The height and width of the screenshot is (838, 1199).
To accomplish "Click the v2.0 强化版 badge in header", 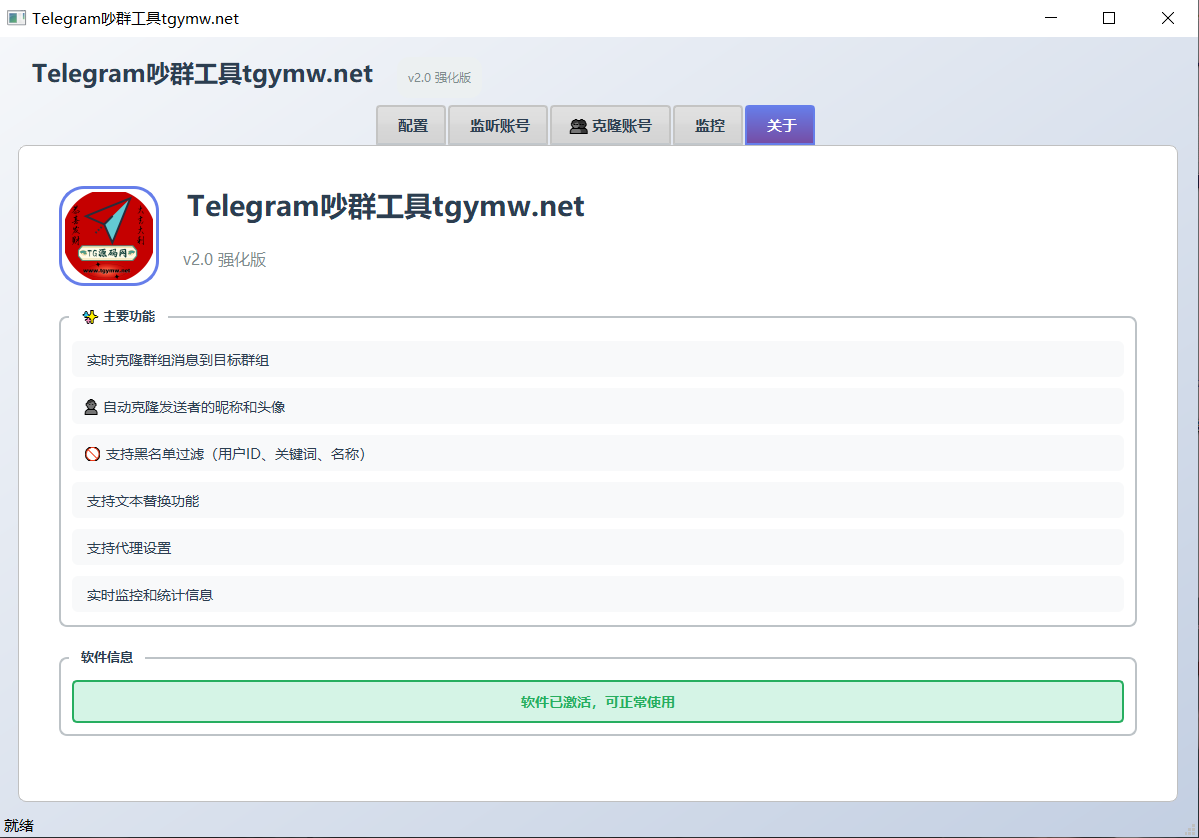I will coord(439,77).
